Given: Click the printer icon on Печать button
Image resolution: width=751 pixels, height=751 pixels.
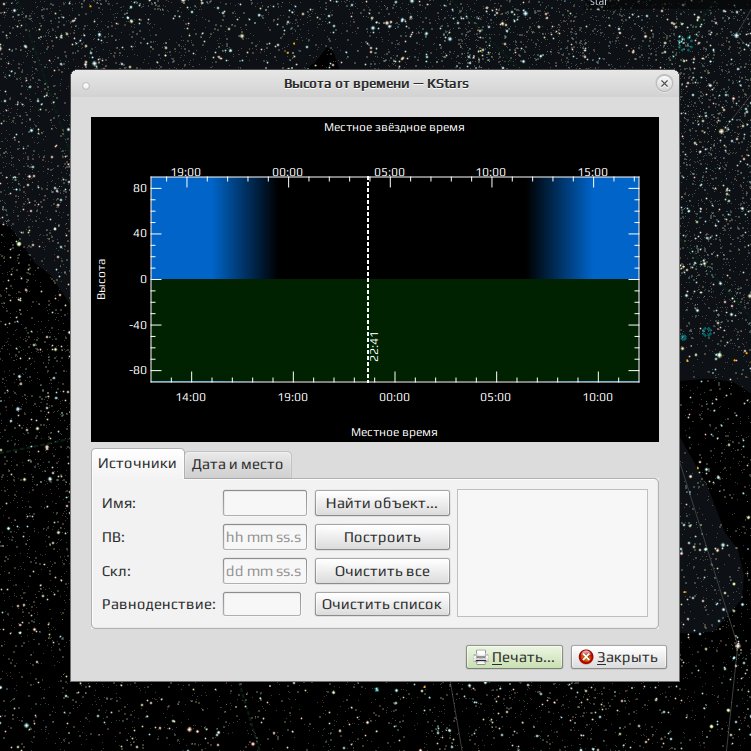Looking at the screenshot, I should click(480, 657).
